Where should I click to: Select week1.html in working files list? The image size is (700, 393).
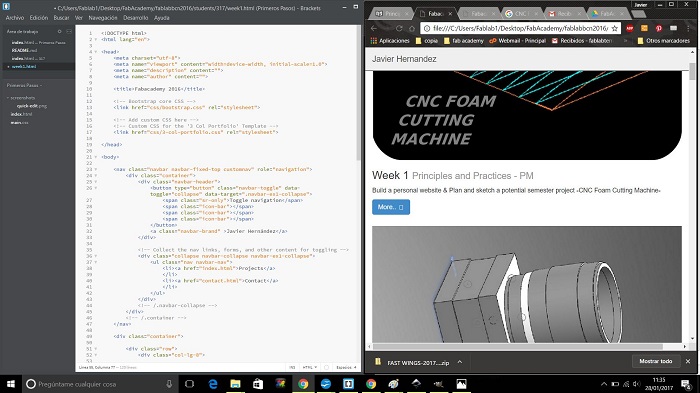(x=24, y=67)
